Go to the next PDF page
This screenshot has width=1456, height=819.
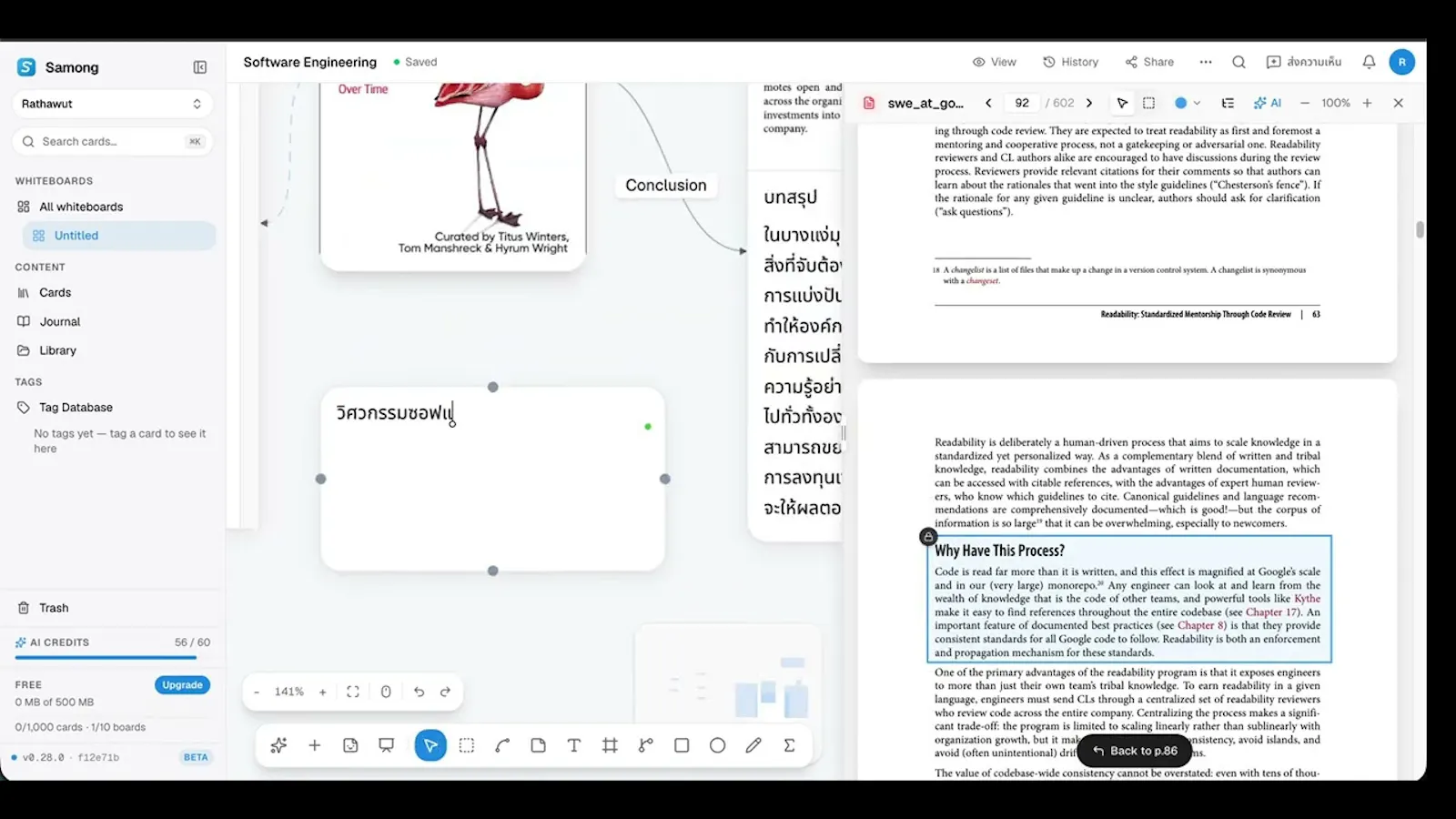(x=1089, y=103)
